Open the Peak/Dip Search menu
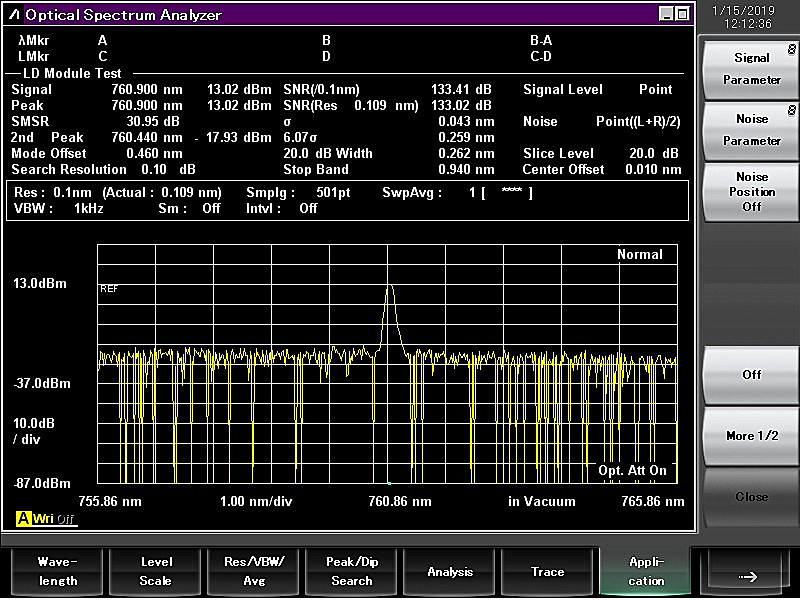The width and height of the screenshot is (800, 600). pyautogui.click(x=351, y=571)
